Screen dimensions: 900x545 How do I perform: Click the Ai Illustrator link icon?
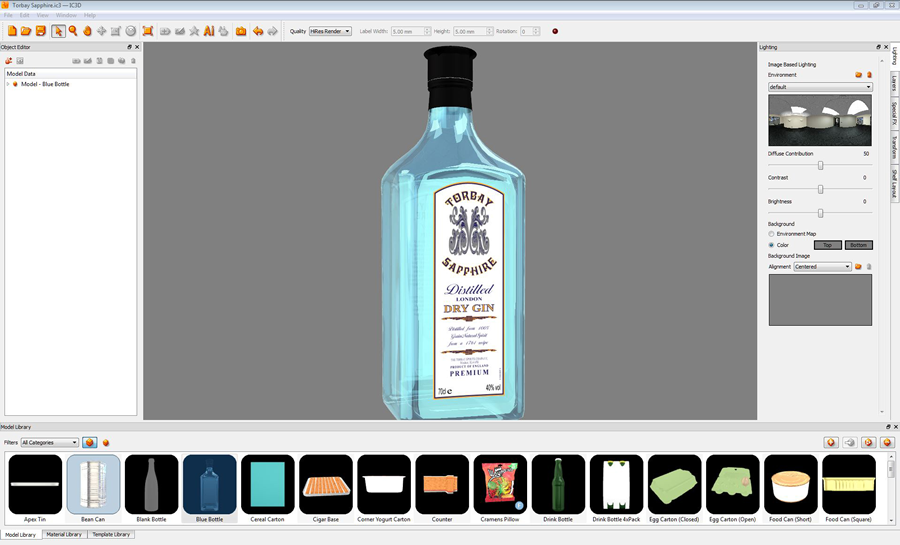click(x=209, y=31)
